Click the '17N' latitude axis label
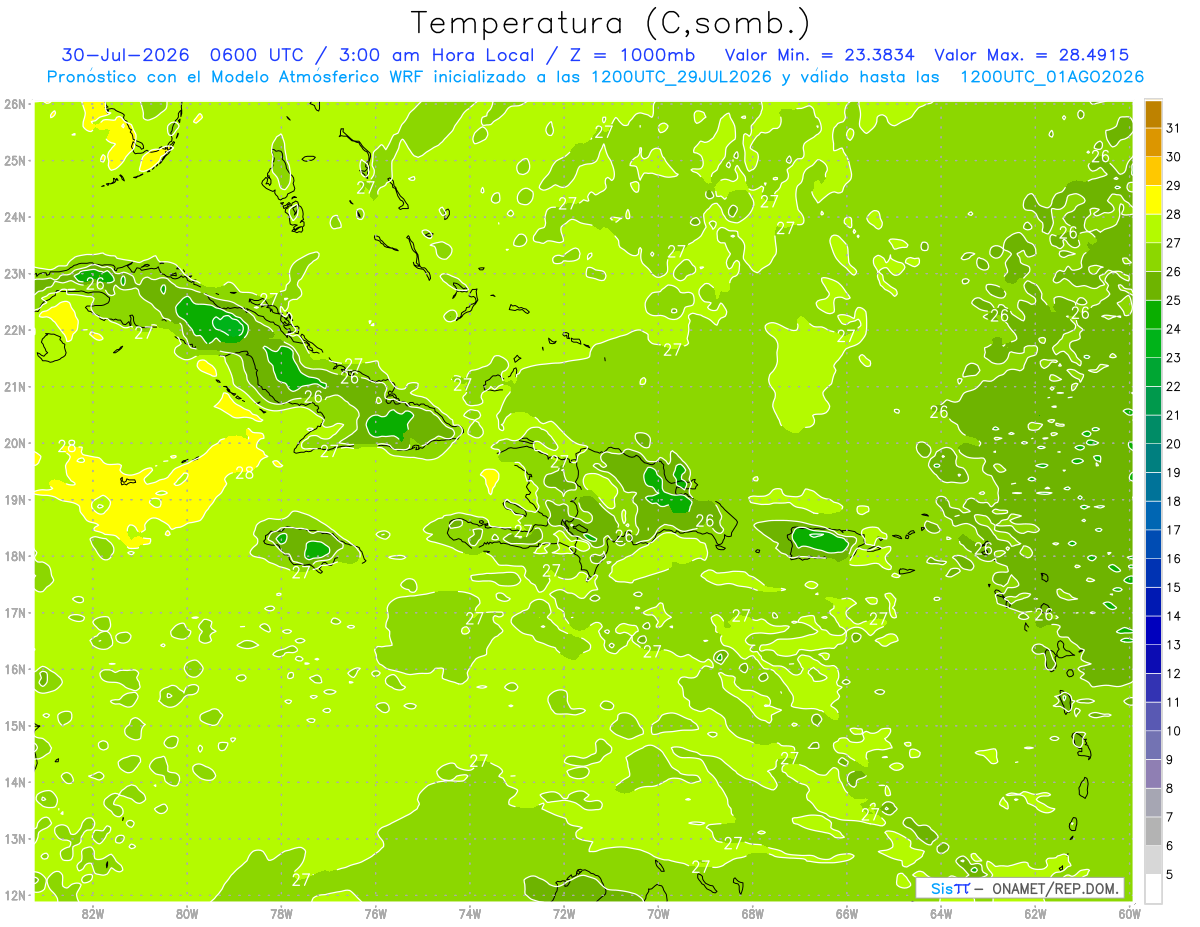1200x927 pixels. (14, 612)
